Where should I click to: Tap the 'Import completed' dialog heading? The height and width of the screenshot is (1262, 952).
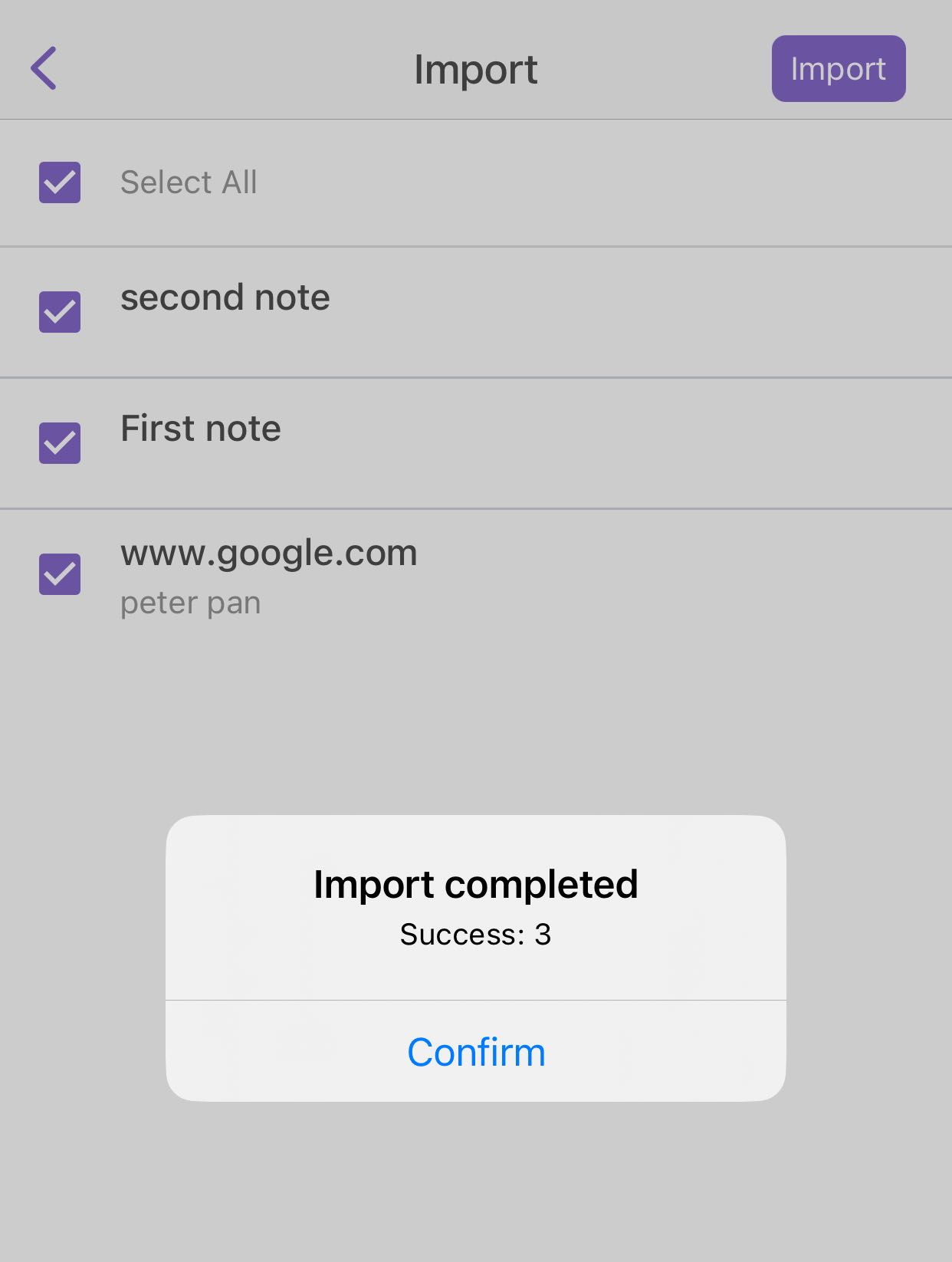pos(475,884)
